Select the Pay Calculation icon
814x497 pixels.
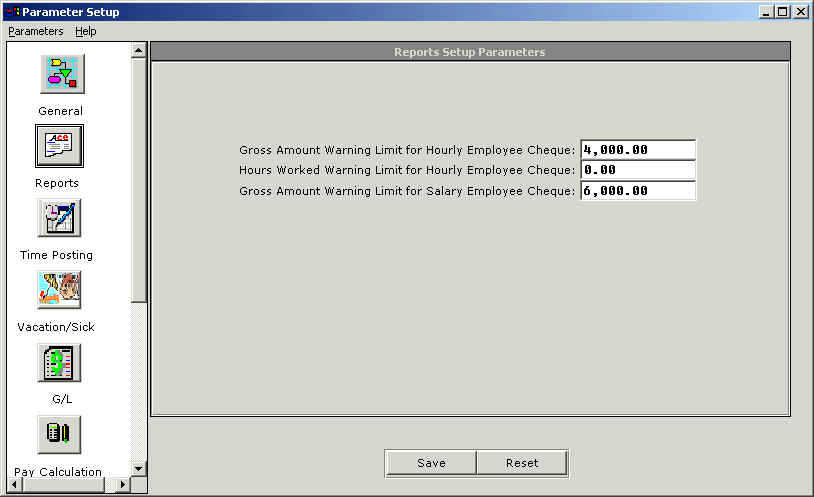point(60,434)
